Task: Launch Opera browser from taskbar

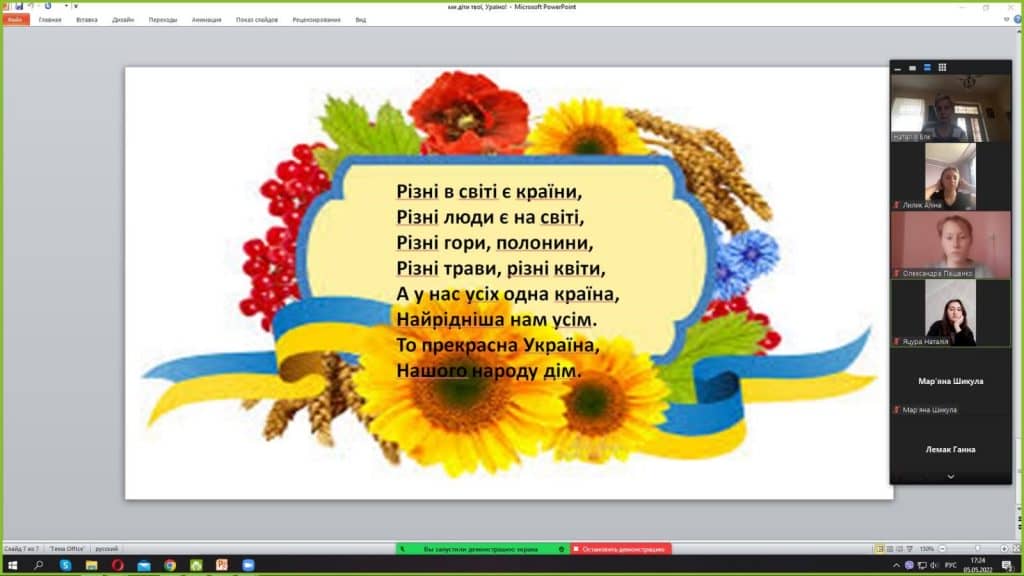Action: click(117, 565)
